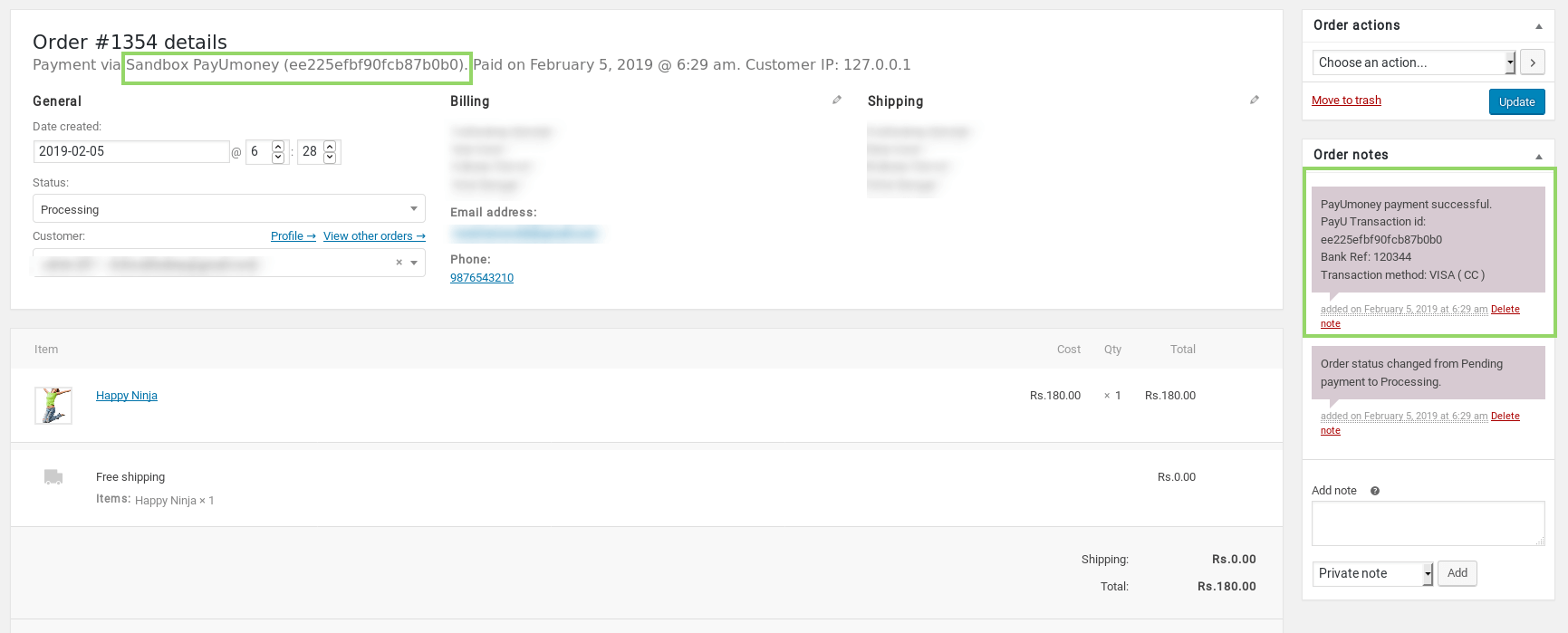
Task: Click the hour stepper for the creation time
Action: click(x=278, y=151)
